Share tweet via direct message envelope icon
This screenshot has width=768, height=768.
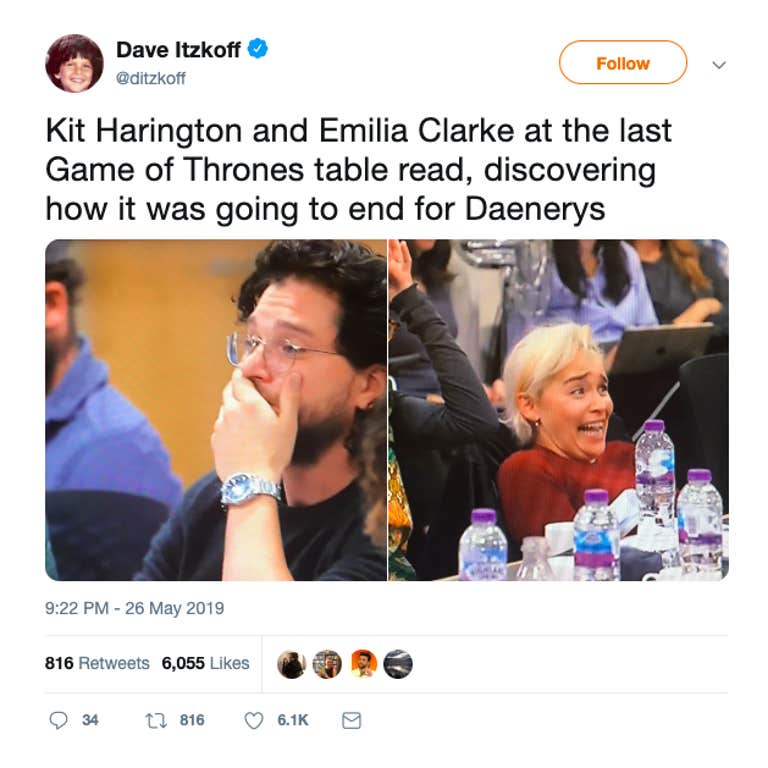pyautogui.click(x=351, y=720)
